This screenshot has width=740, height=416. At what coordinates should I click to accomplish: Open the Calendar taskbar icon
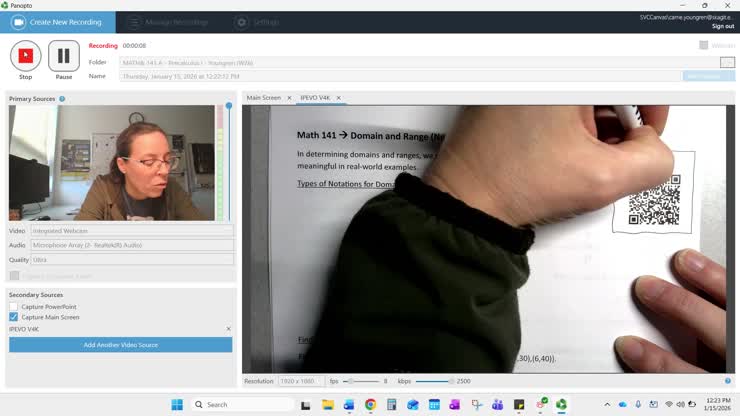(434, 405)
